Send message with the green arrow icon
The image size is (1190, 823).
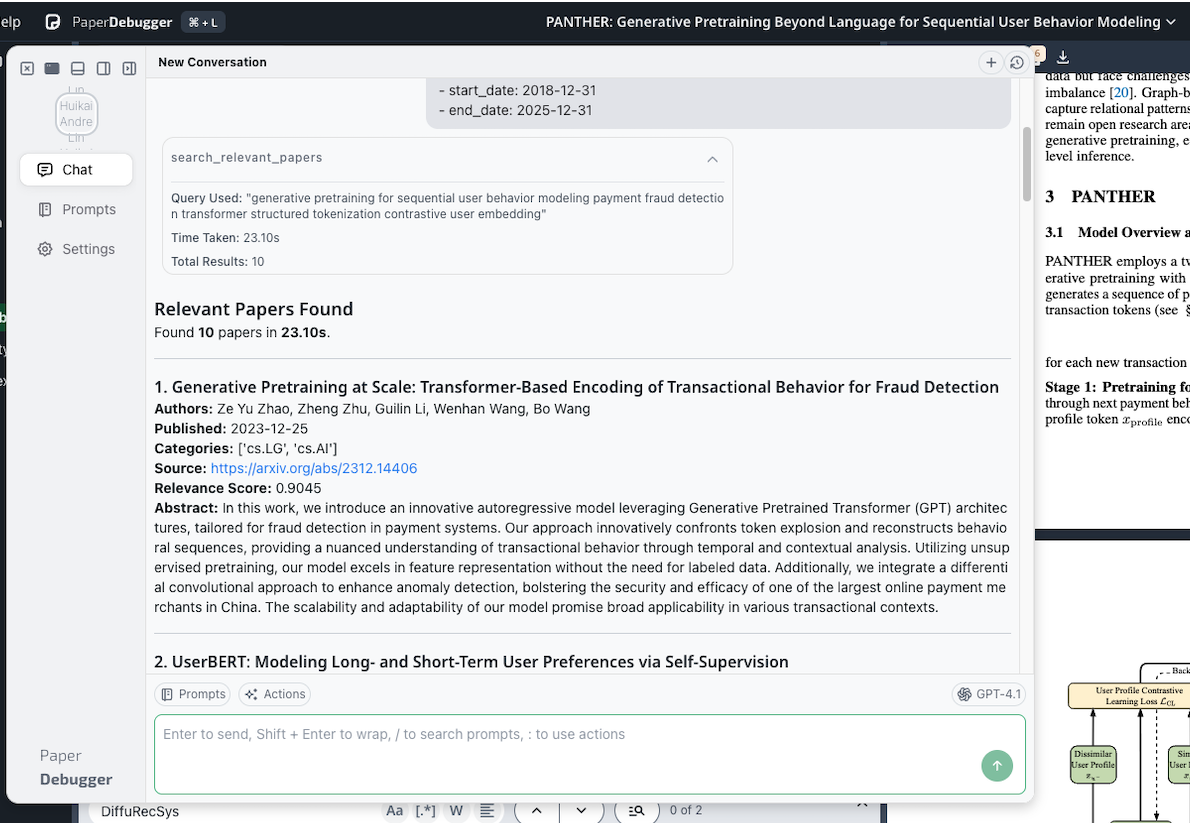point(997,765)
